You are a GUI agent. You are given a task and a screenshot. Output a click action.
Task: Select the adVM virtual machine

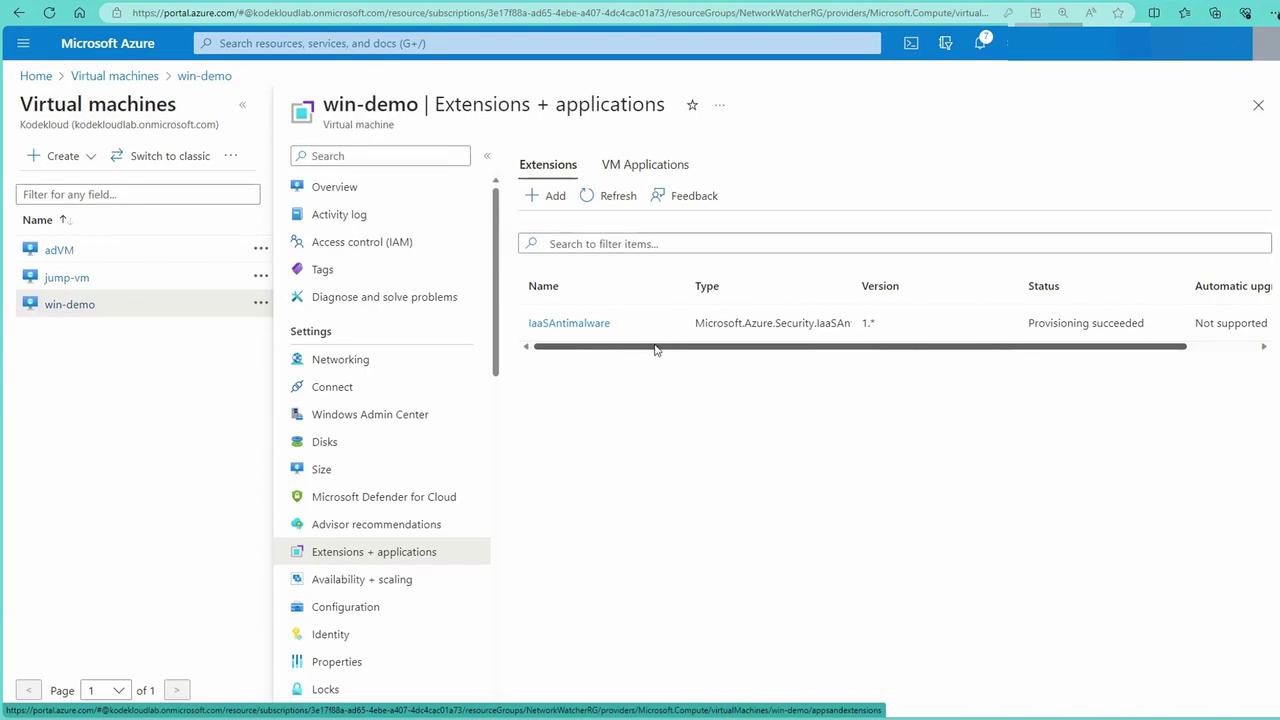coord(59,250)
